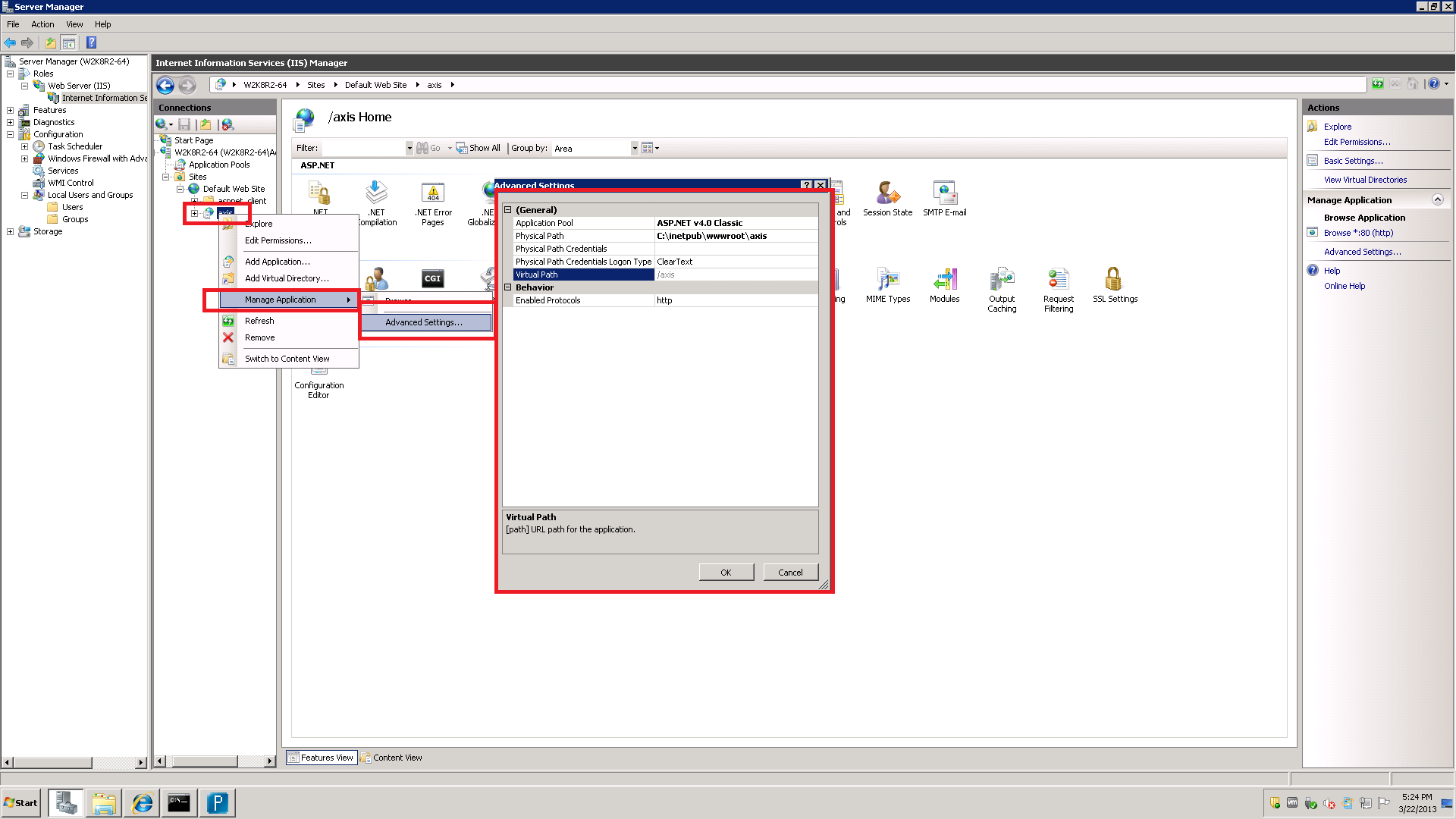Click Browse *:80 (http) link
1456x819 pixels.
click(x=1358, y=233)
